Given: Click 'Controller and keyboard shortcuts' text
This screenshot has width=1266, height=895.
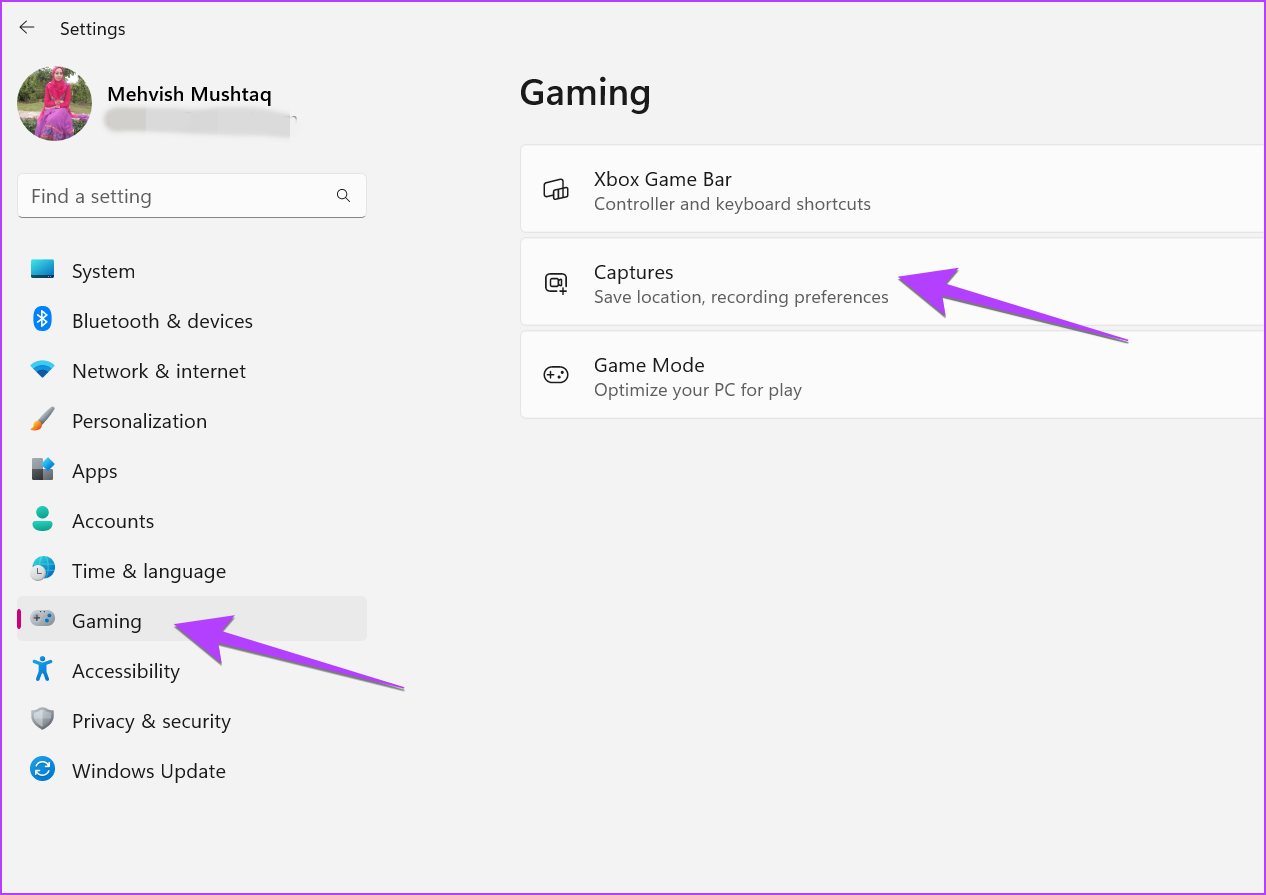Looking at the screenshot, I should coord(732,204).
